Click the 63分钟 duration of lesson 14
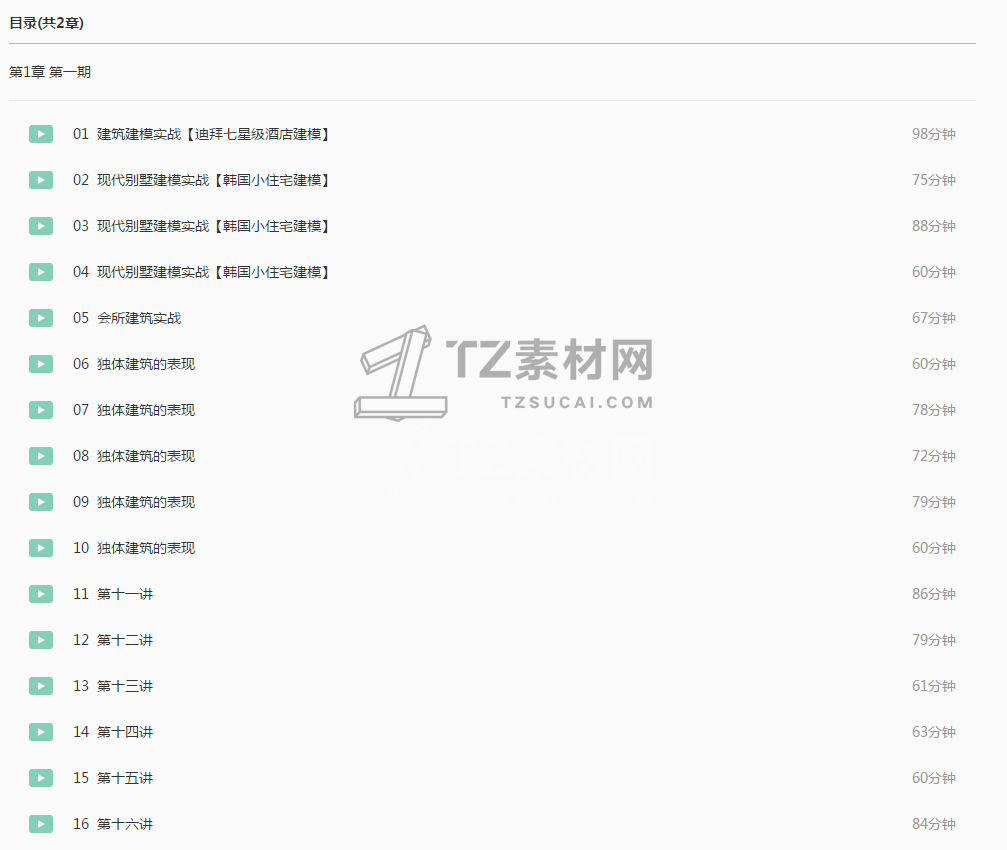The height and width of the screenshot is (850, 1007). 934,733
